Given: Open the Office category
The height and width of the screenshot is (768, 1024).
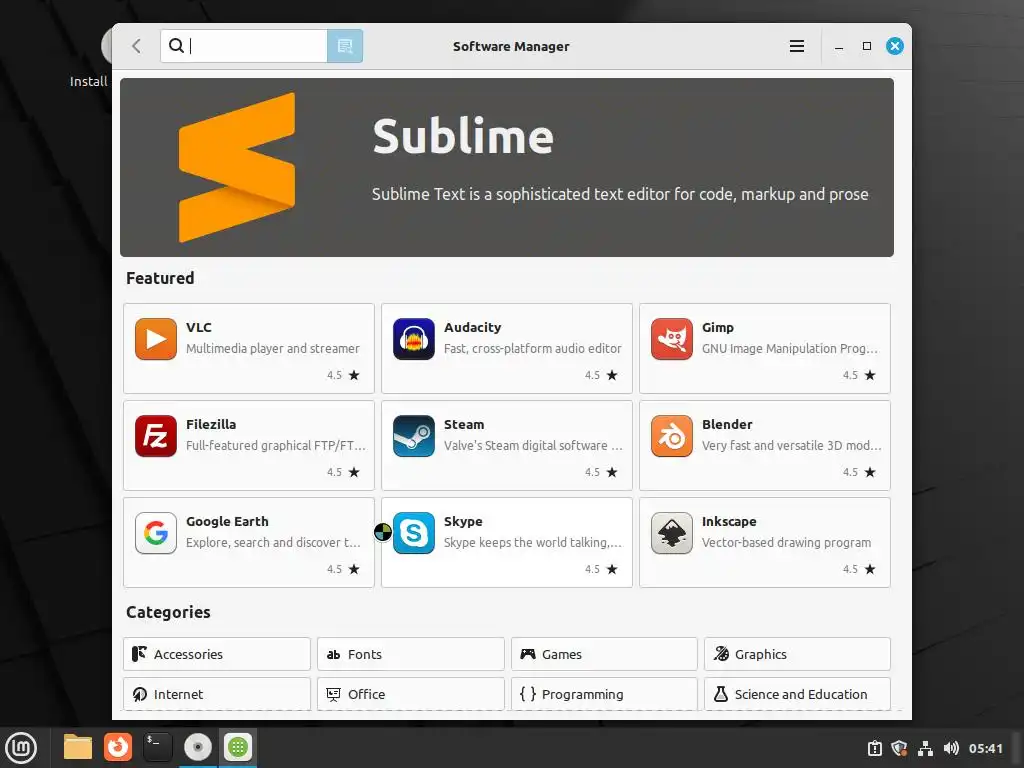Looking at the screenshot, I should (411, 694).
